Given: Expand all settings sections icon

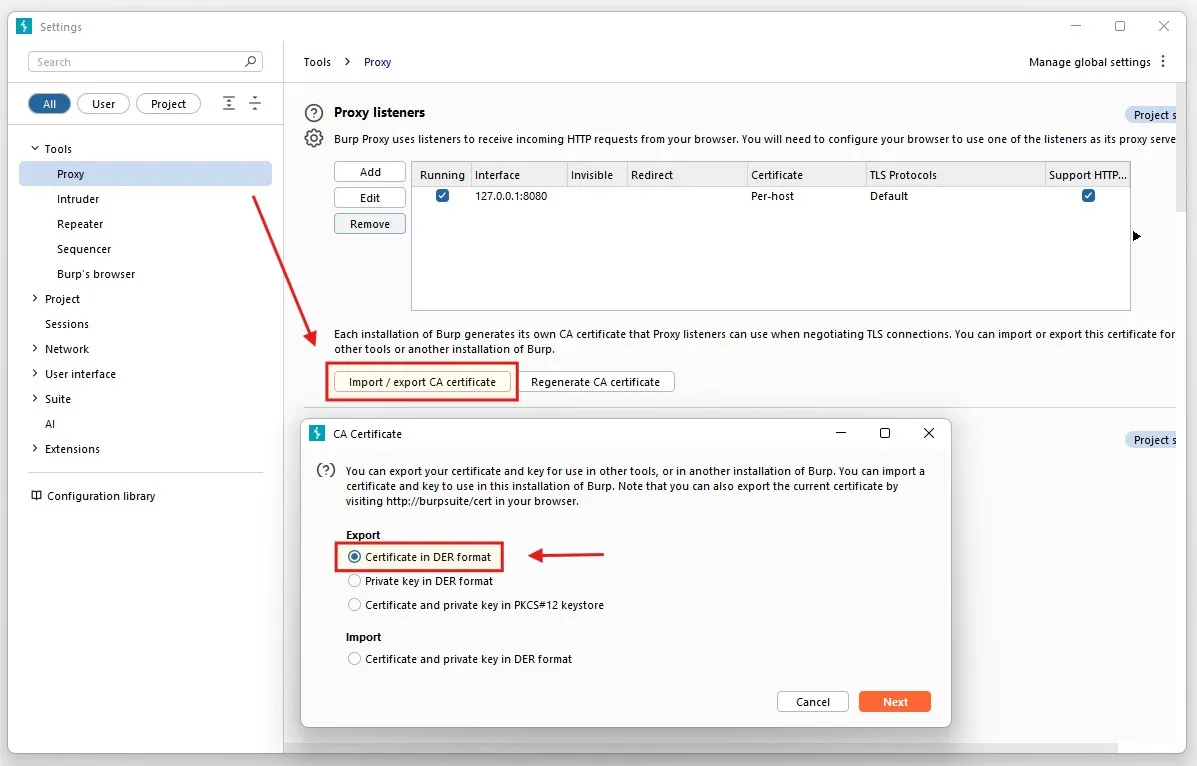Looking at the screenshot, I should coord(228,103).
